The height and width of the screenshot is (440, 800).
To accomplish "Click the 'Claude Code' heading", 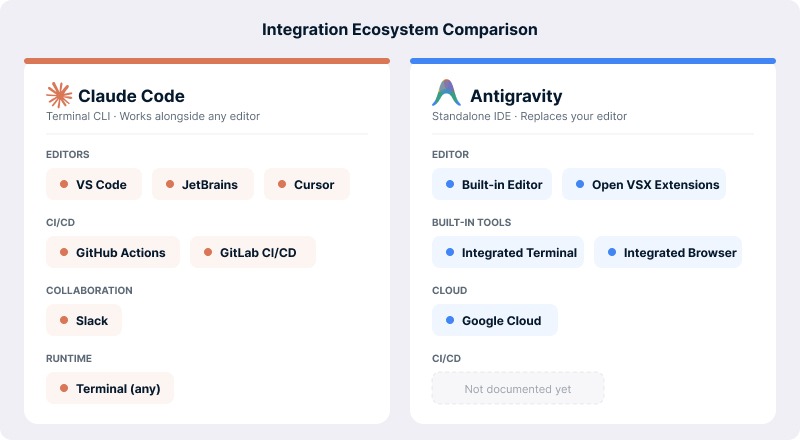I will [x=131, y=95].
